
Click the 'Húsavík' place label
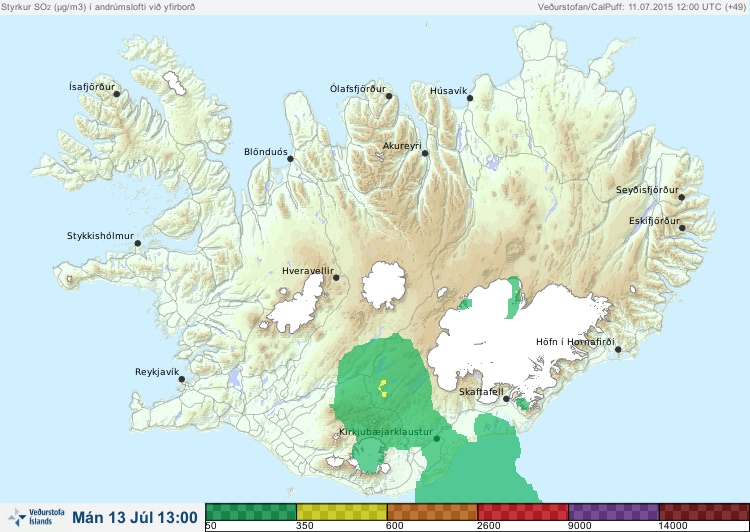pos(449,91)
